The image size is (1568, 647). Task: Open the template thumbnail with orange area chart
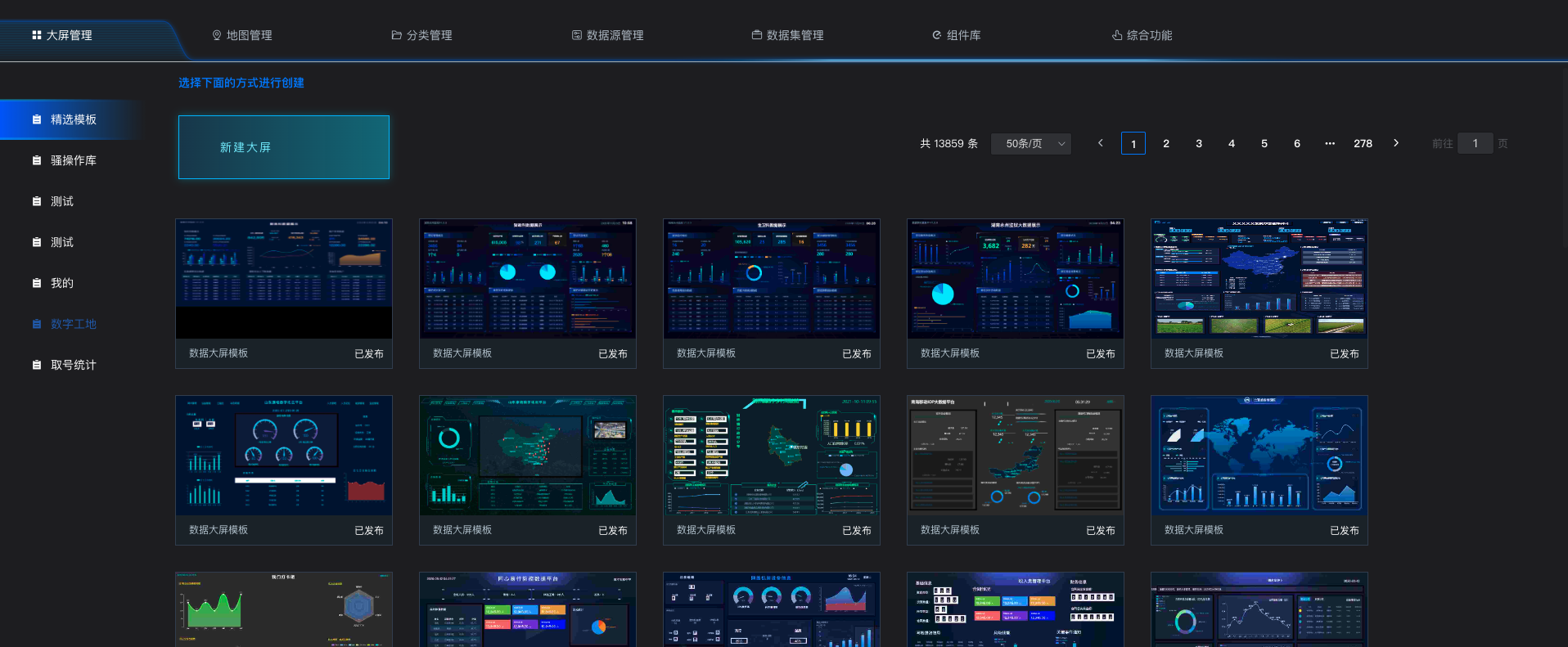coord(284,279)
